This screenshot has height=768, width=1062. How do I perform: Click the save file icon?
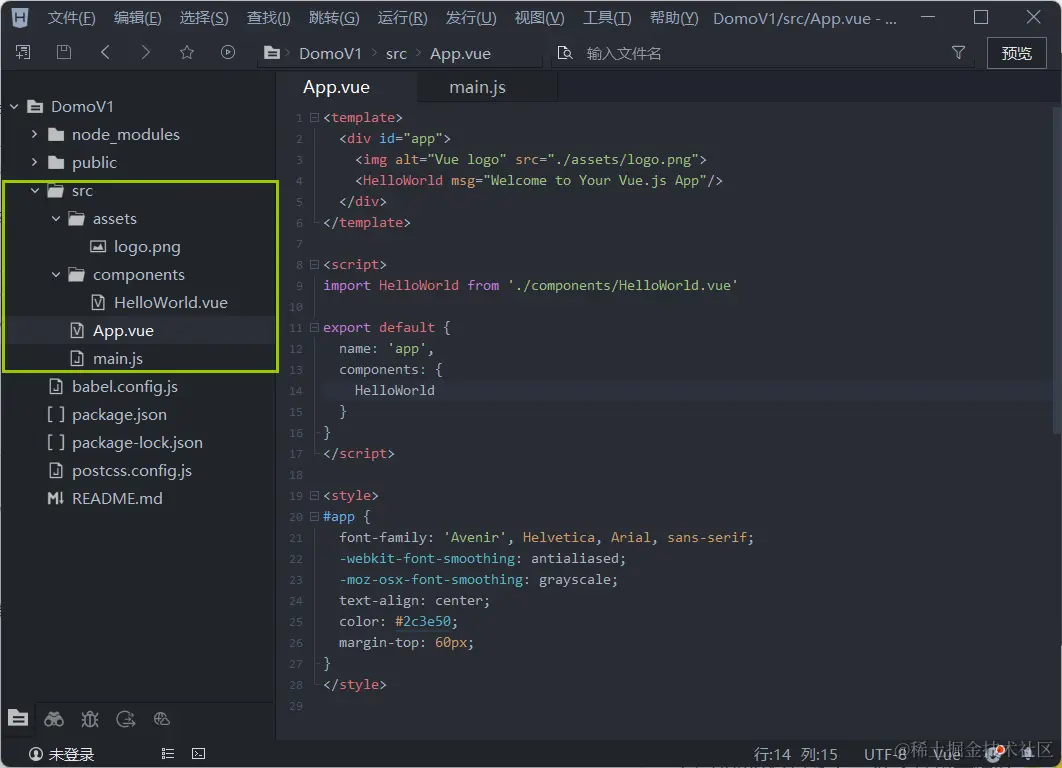click(x=64, y=52)
